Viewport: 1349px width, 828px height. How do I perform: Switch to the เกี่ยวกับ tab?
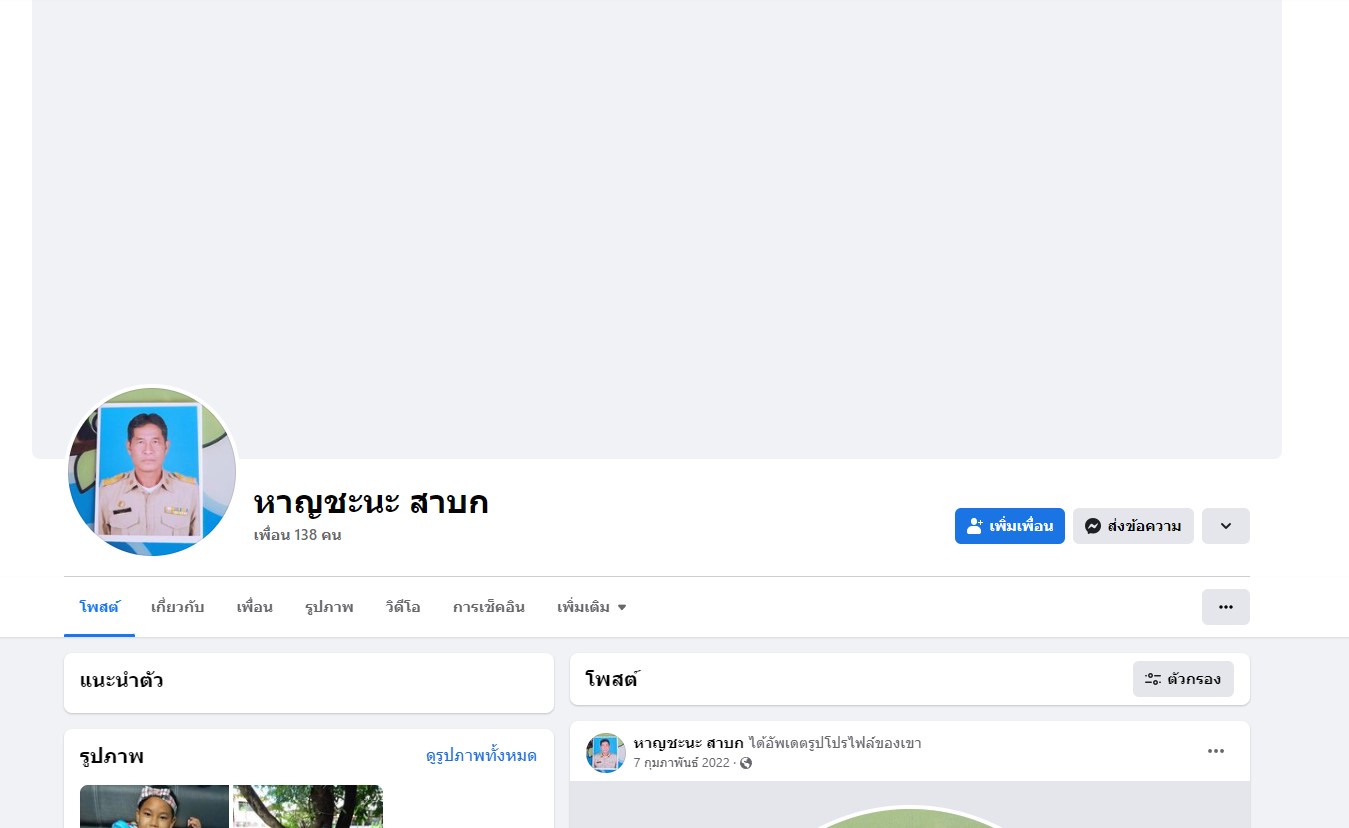[178, 607]
